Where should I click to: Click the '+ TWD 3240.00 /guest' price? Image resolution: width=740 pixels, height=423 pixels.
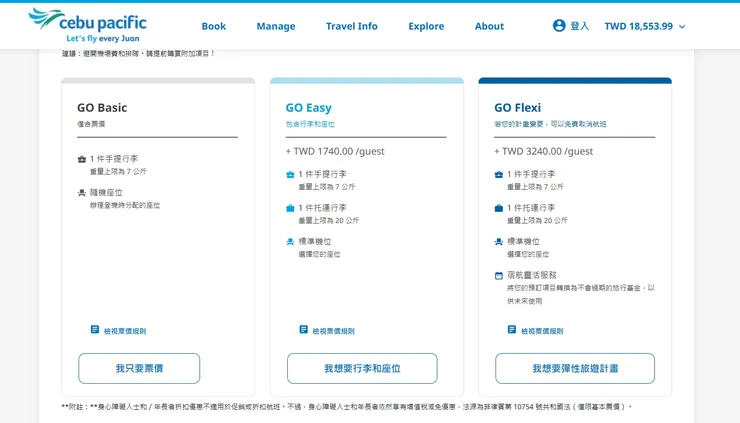pos(544,151)
